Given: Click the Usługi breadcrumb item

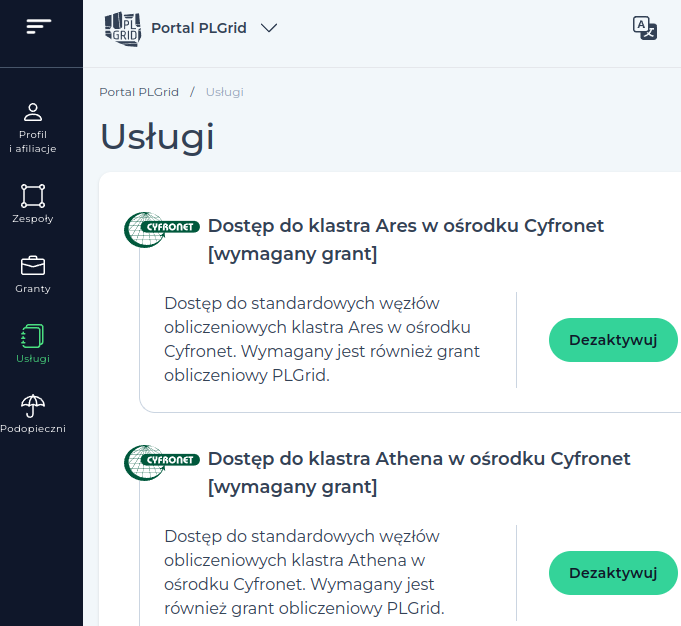Looking at the screenshot, I should tap(225, 92).
